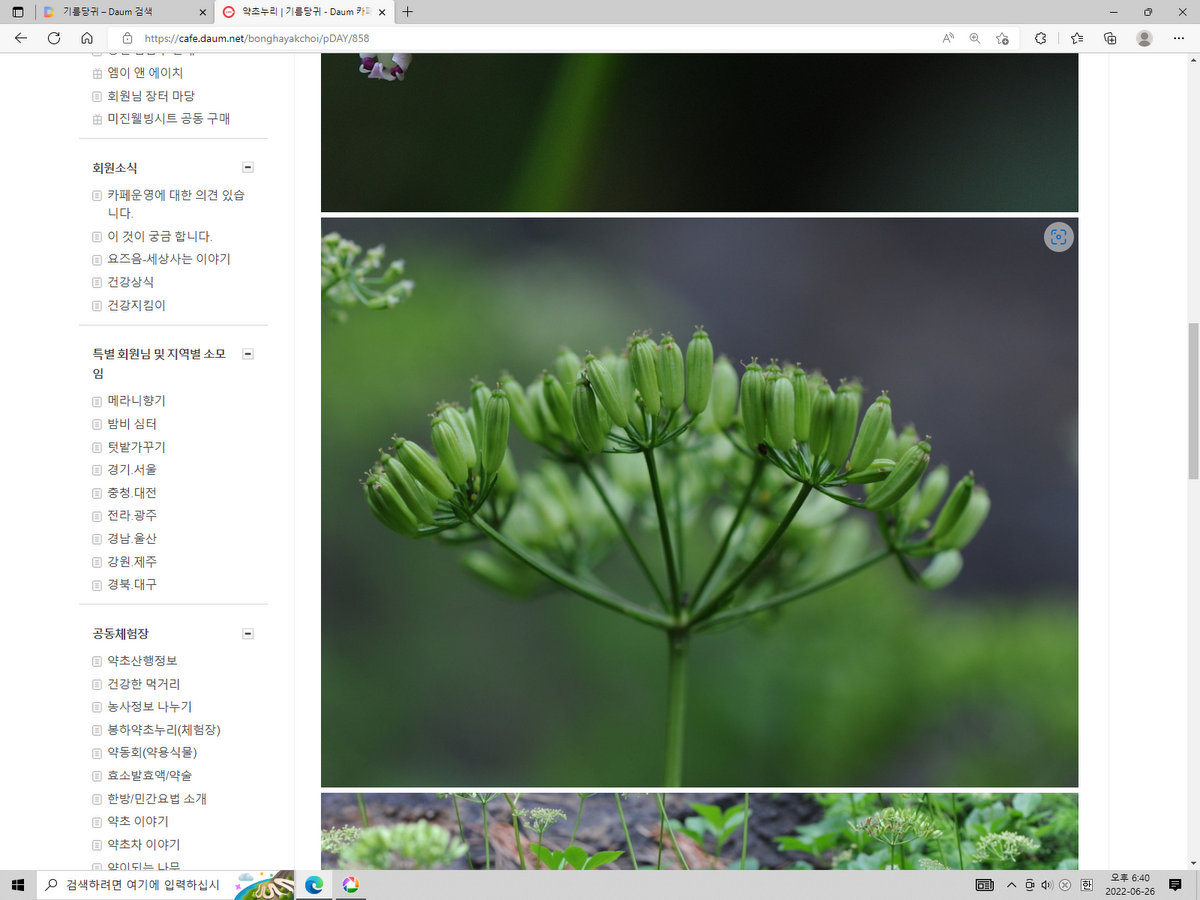The width and height of the screenshot is (1200, 900).
Task: Open the browser home page
Action: [x=87, y=38]
